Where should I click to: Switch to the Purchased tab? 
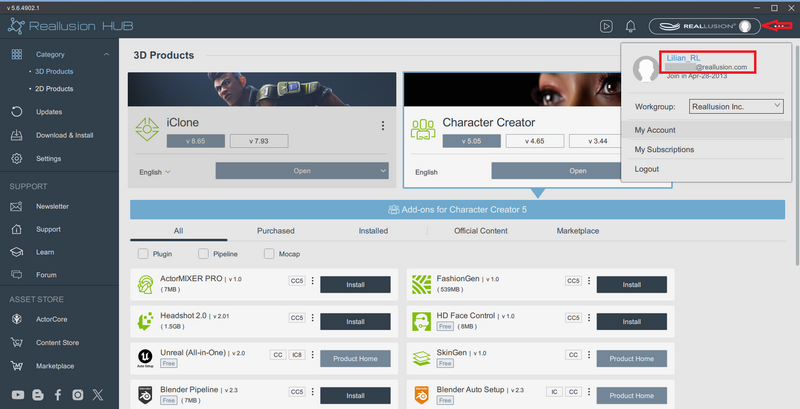(x=276, y=231)
